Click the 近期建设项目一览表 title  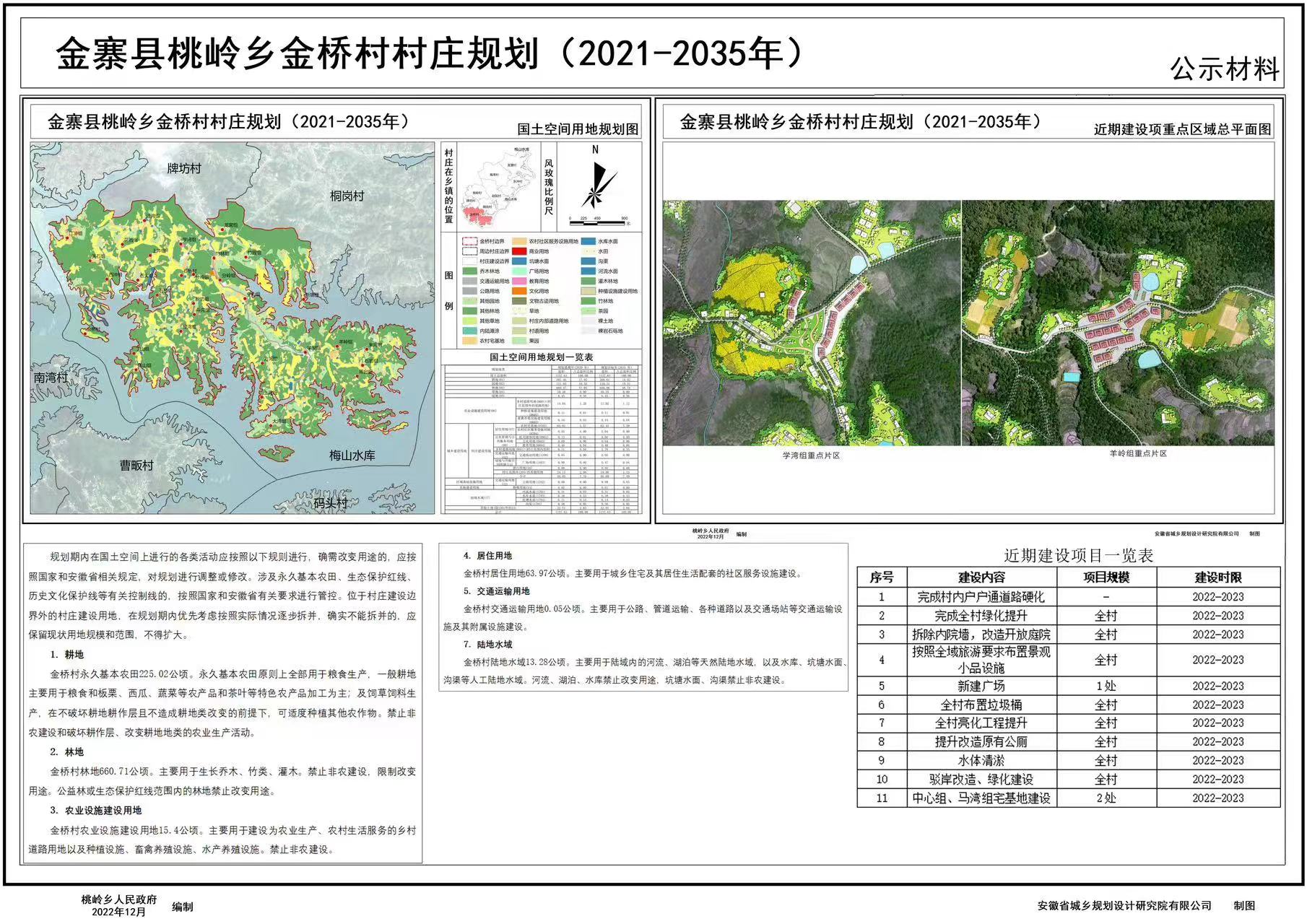1079,555
